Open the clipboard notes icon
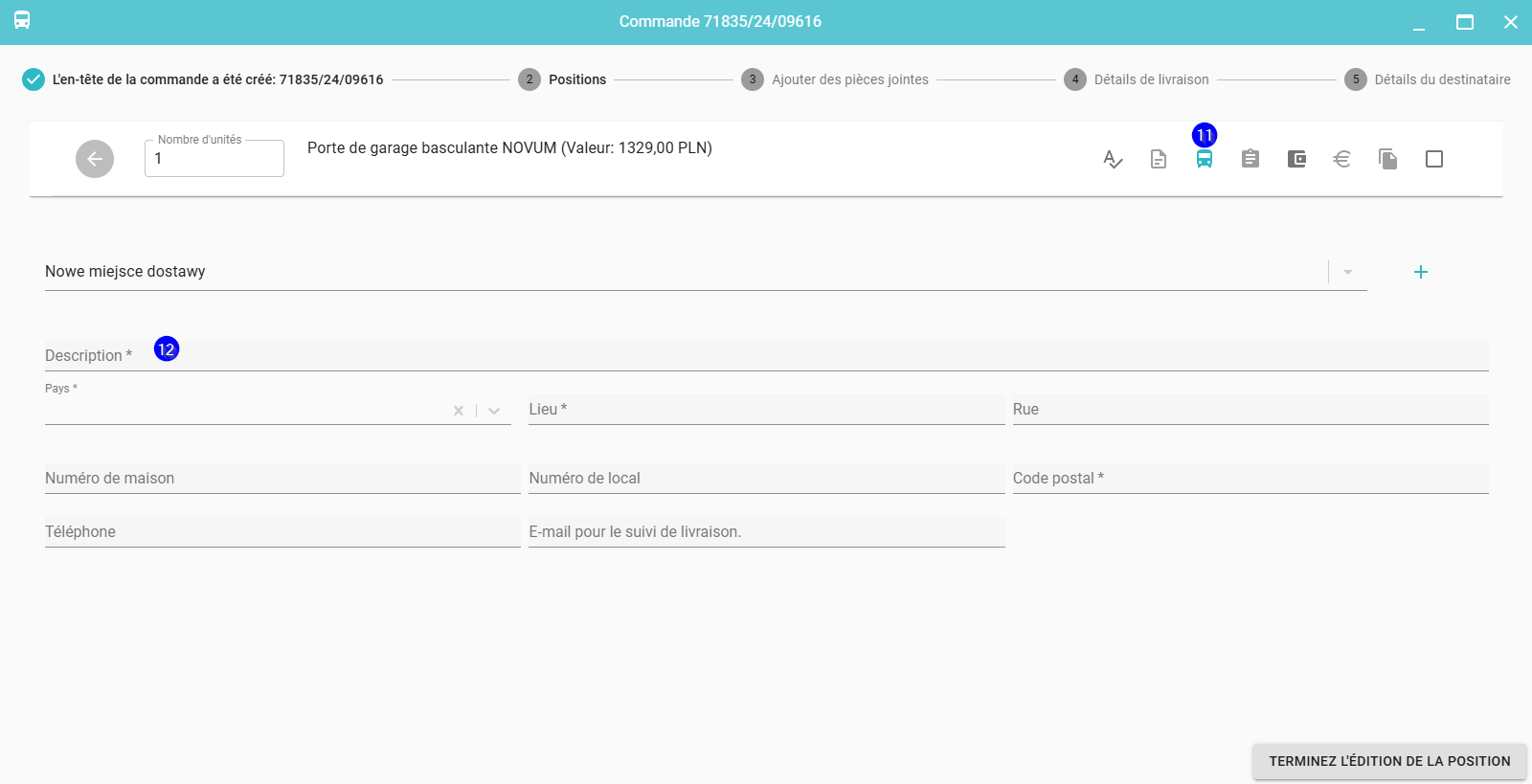Image resolution: width=1532 pixels, height=784 pixels. point(1250,159)
